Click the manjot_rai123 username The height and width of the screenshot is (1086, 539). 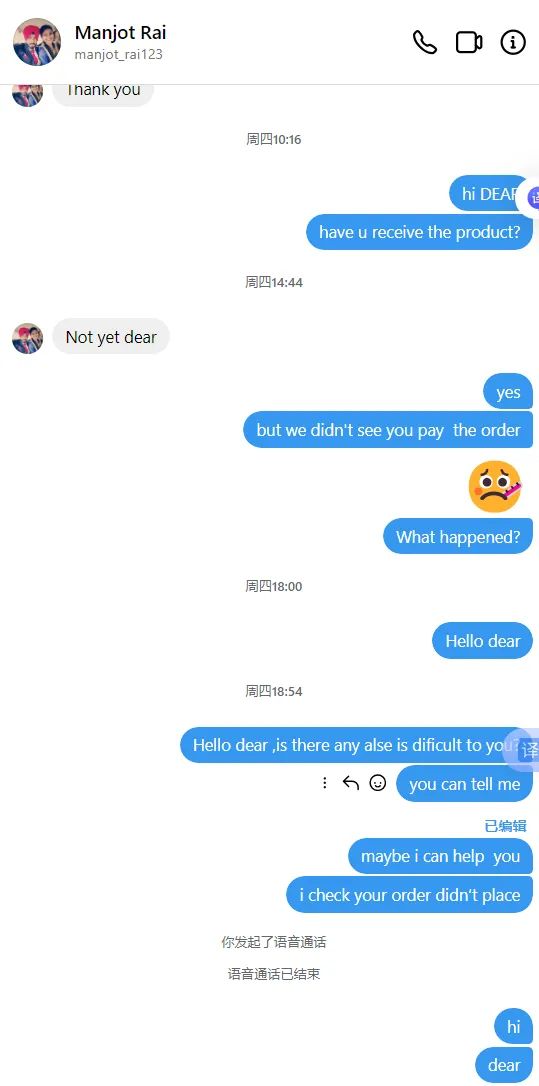(118, 54)
